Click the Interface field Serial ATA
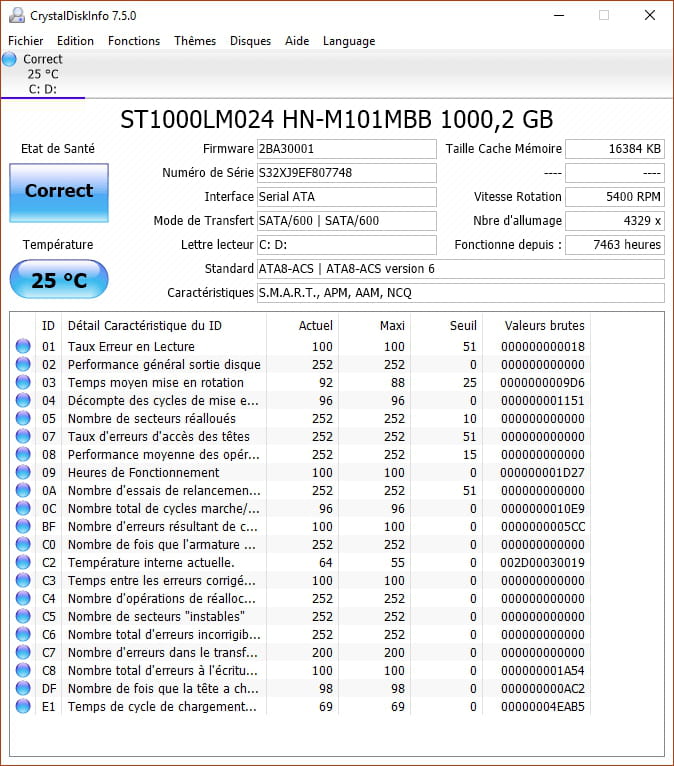Viewport: 674px width, 766px height. pyautogui.click(x=347, y=197)
